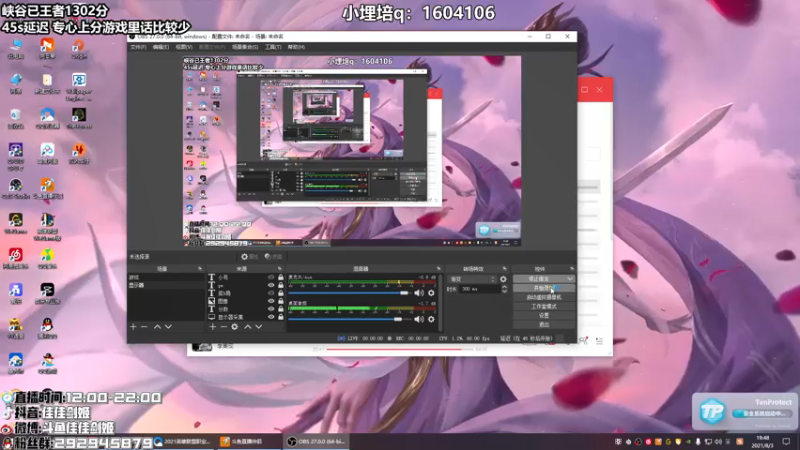Toggle lock on the 分数 text source
The image size is (800, 450).
point(281,309)
